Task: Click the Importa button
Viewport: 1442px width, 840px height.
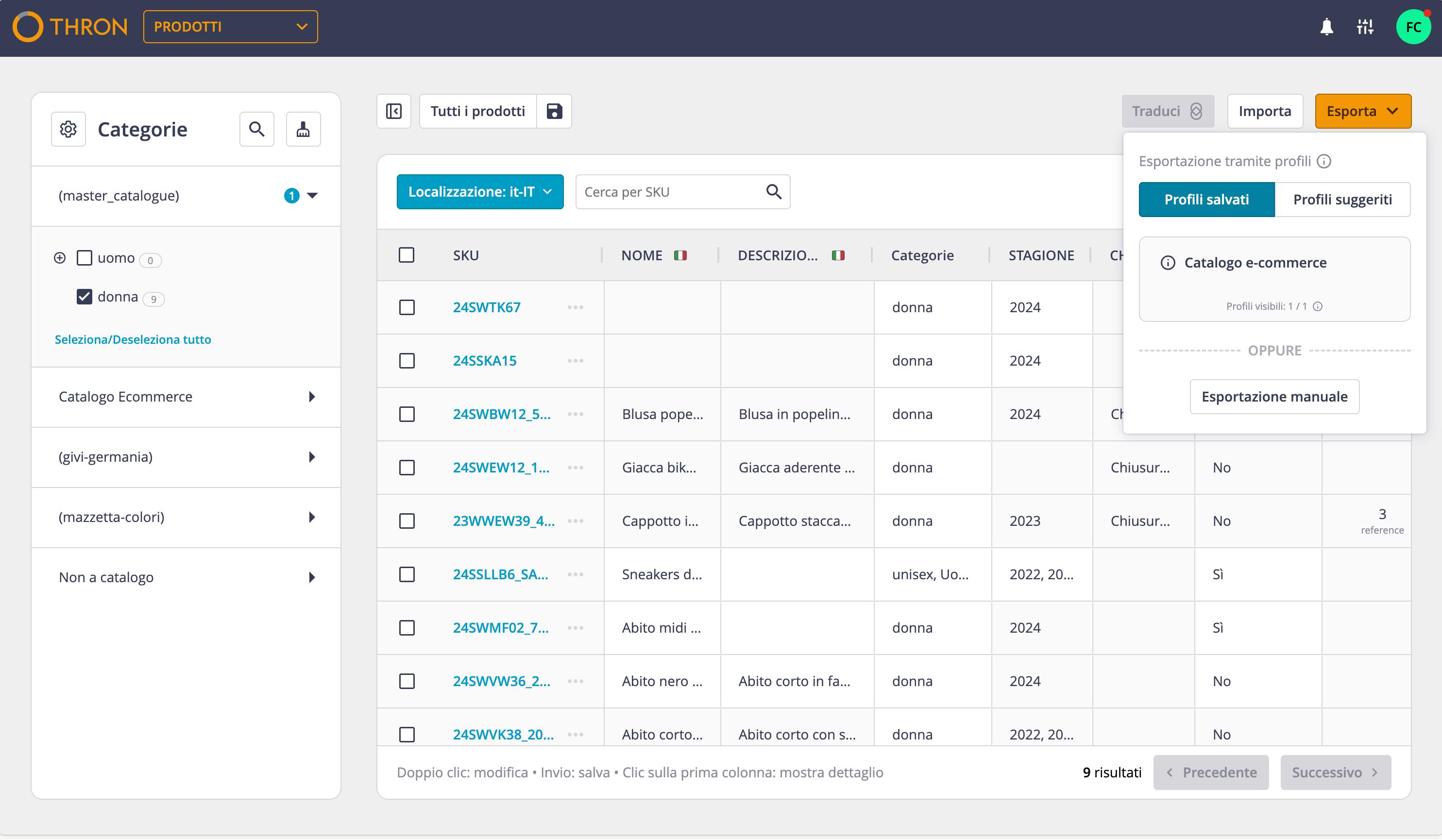Action: [x=1265, y=111]
